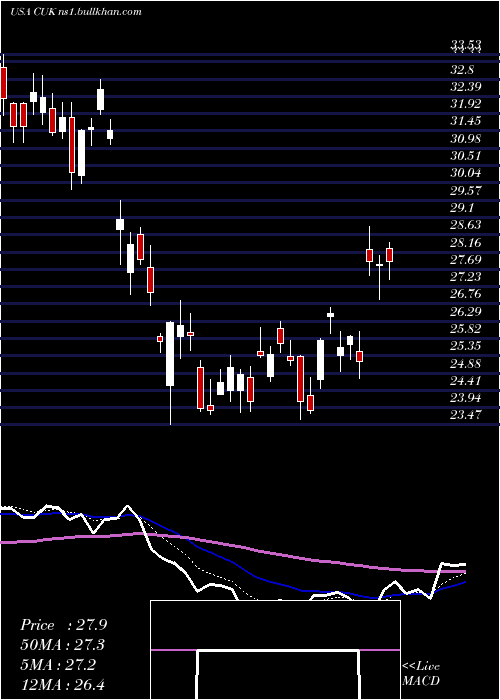Select the 24.41 price level
This screenshot has width=500, height=700.
466,381
